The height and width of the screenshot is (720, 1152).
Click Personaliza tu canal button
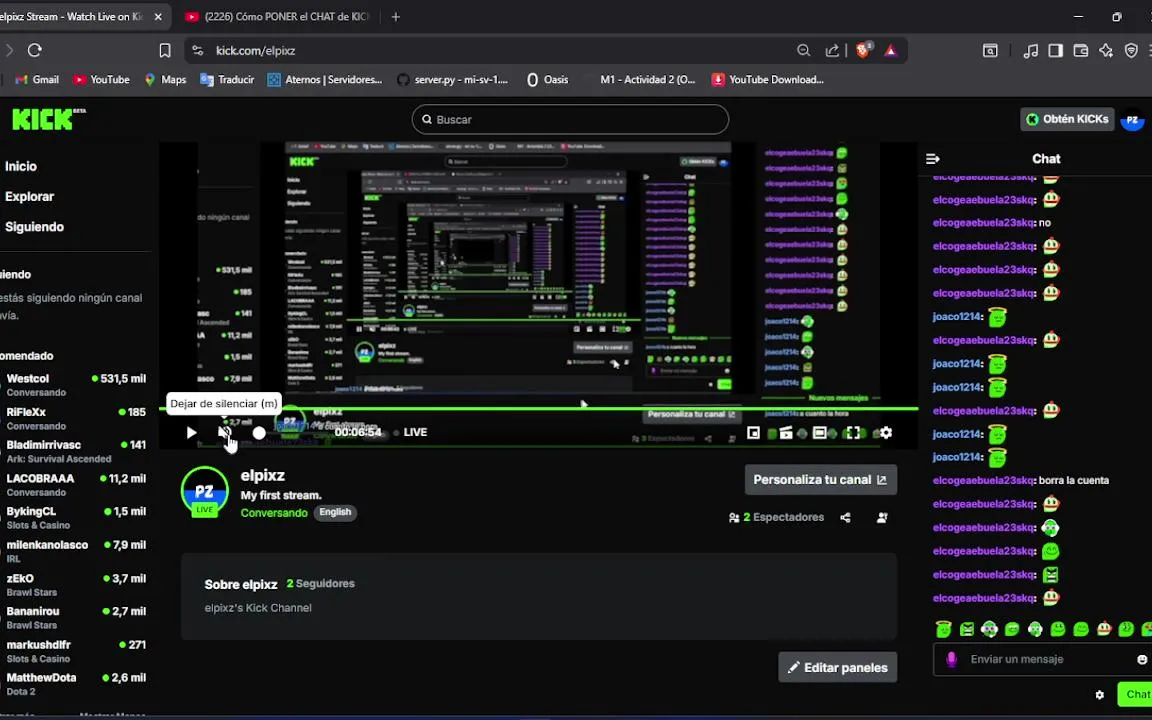pyautogui.click(x=821, y=480)
